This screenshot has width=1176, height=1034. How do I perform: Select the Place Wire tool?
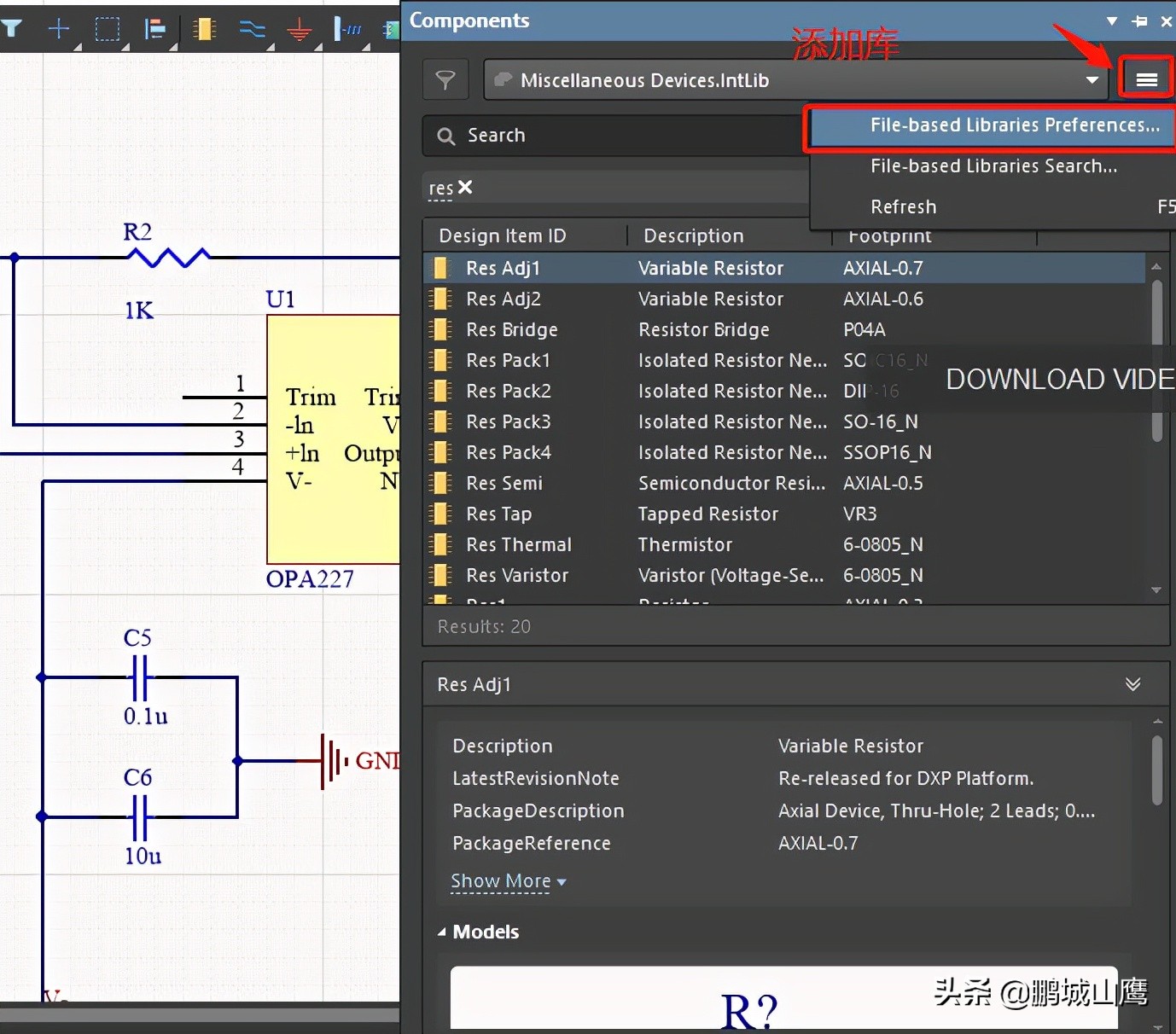tap(252, 29)
